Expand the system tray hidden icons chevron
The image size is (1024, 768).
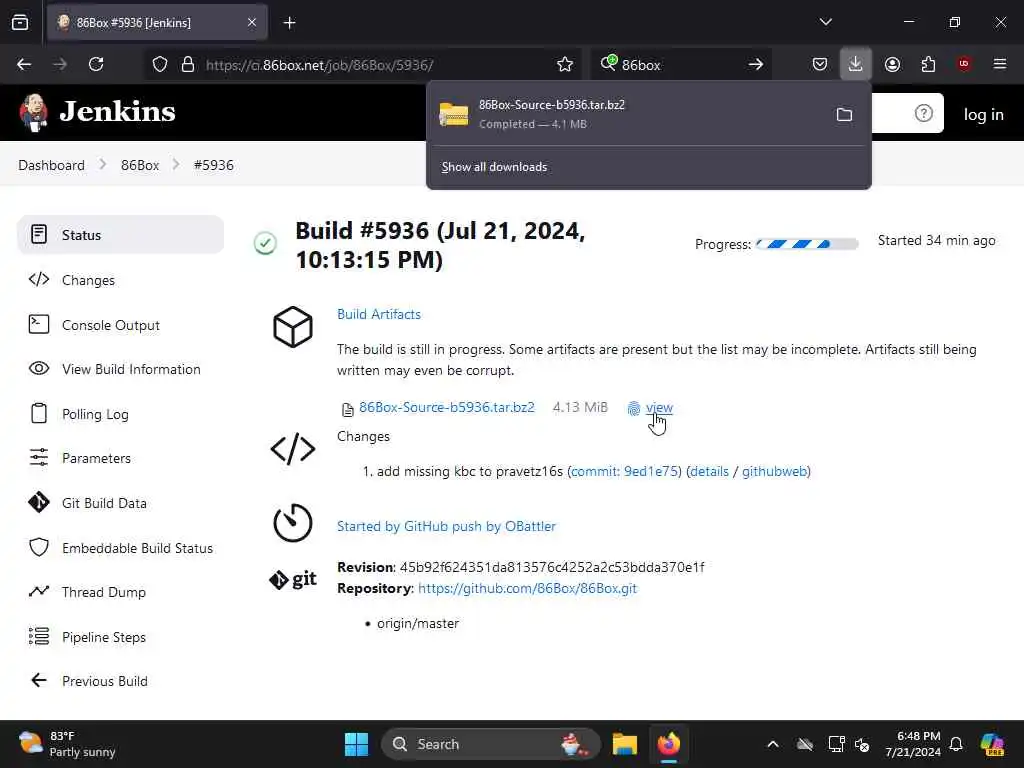(x=773, y=744)
